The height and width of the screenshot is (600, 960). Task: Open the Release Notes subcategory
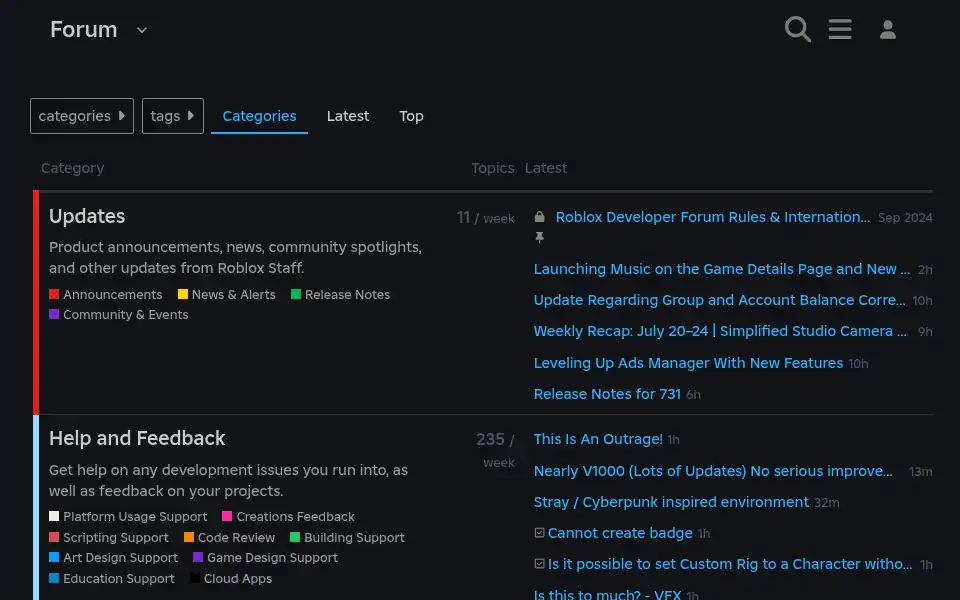[x=347, y=294]
